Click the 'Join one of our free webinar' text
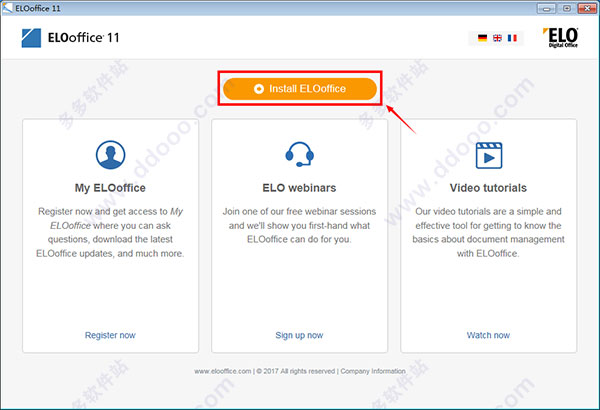The image size is (600, 410). click(299, 225)
